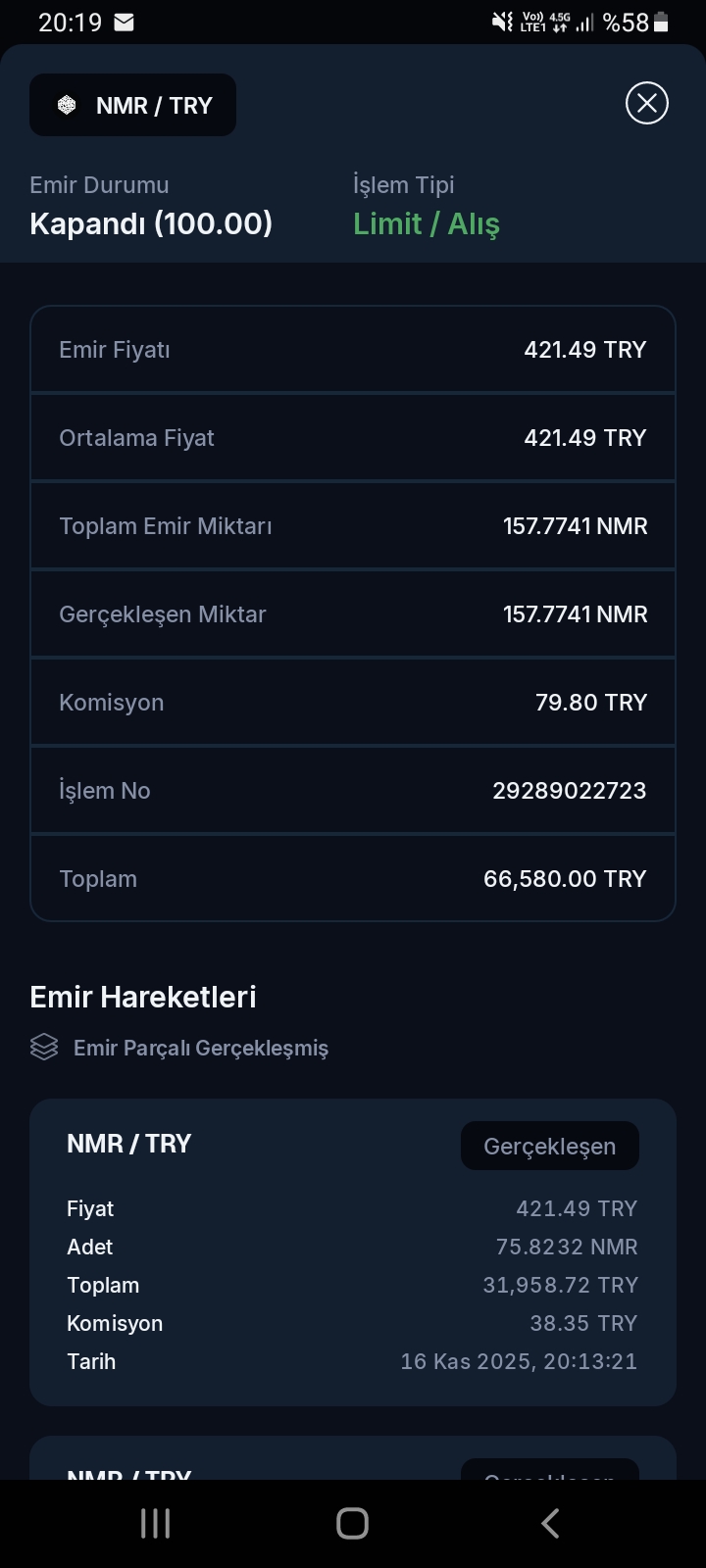Tap the trade date 16 Kas 2025
The height and width of the screenshot is (1568, 706).
coord(519,1361)
